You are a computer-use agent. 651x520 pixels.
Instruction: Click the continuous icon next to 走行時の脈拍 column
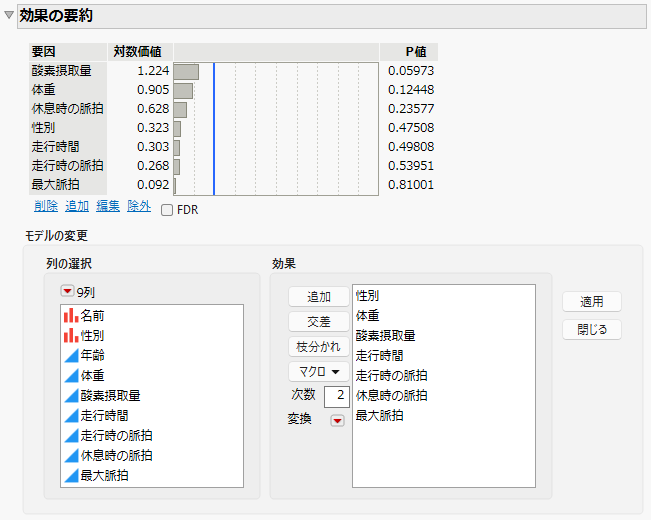pyautogui.click(x=71, y=435)
